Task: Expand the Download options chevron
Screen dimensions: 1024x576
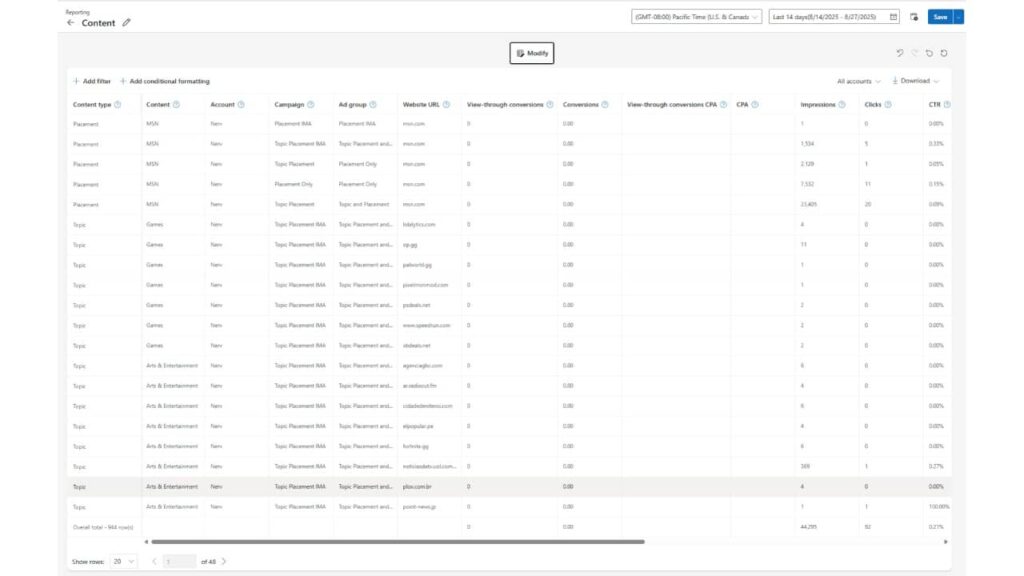Action: (x=936, y=80)
